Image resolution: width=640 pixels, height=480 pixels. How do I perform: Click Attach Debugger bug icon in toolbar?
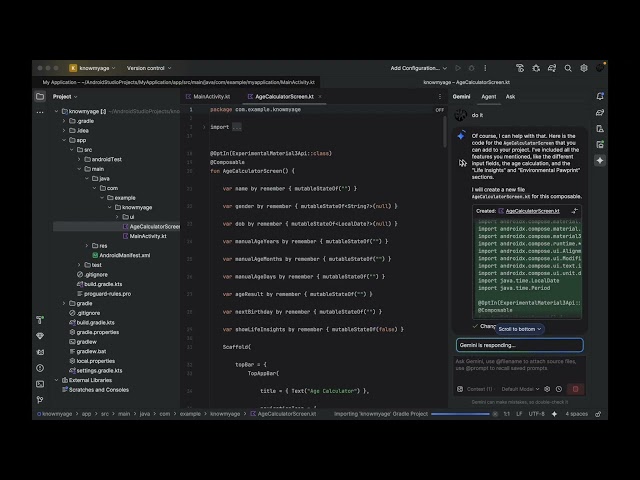click(x=536, y=68)
